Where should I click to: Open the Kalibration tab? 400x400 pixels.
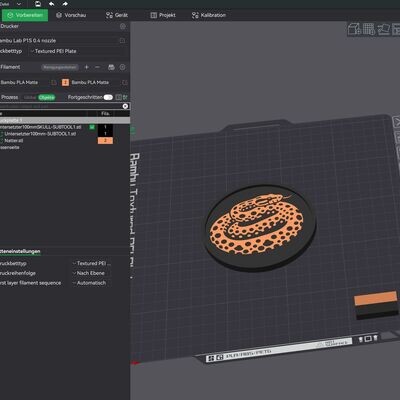point(209,15)
